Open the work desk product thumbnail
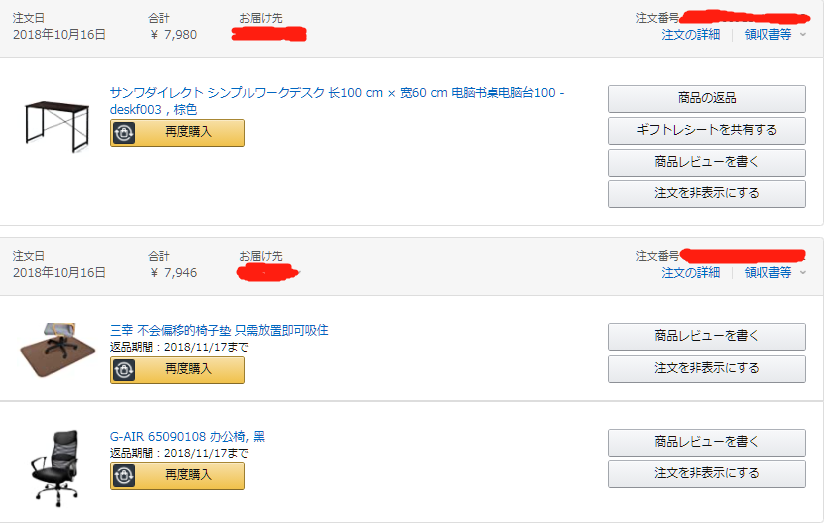 pos(57,126)
